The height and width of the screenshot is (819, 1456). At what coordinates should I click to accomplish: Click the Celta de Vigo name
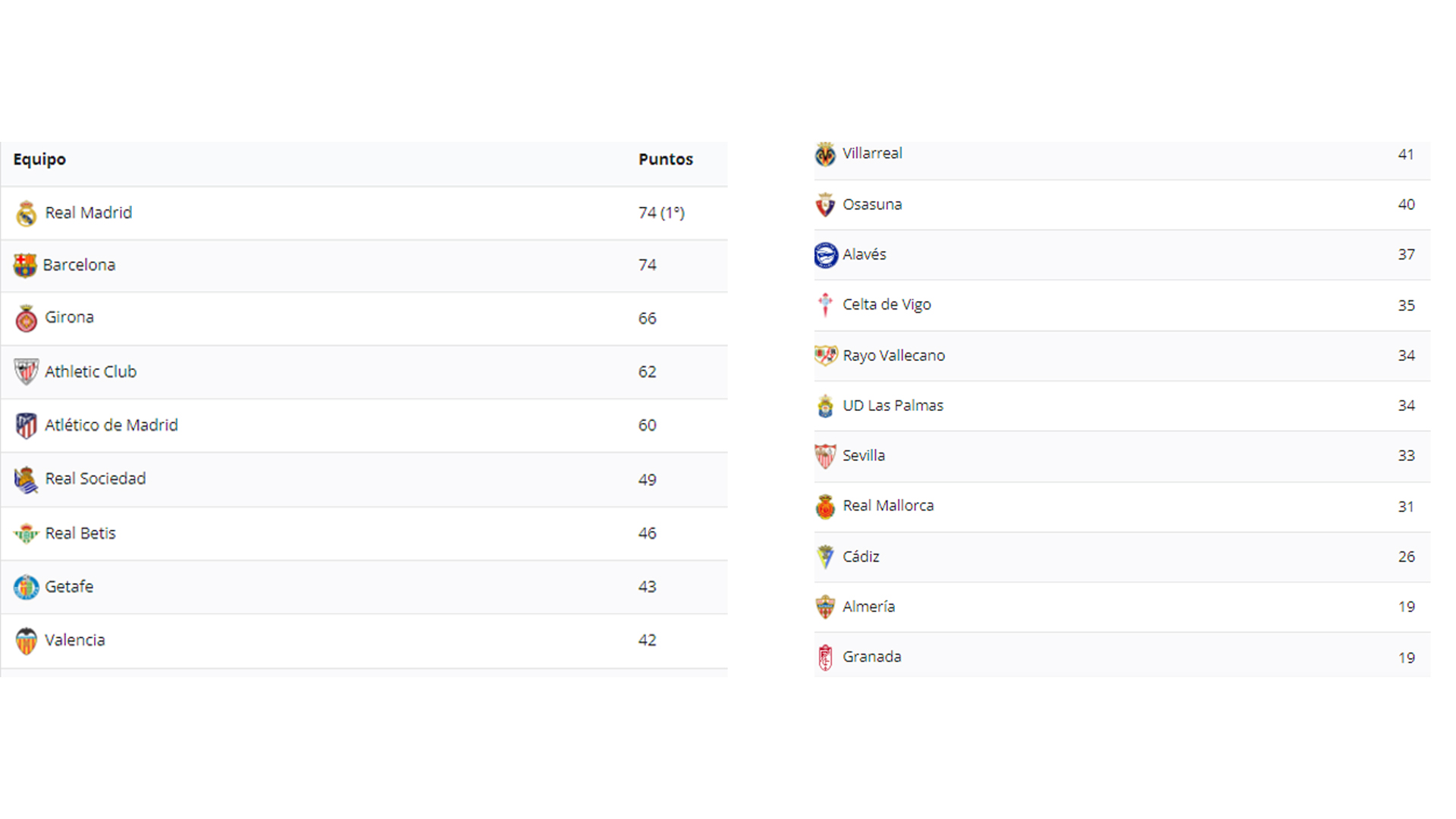click(x=886, y=305)
